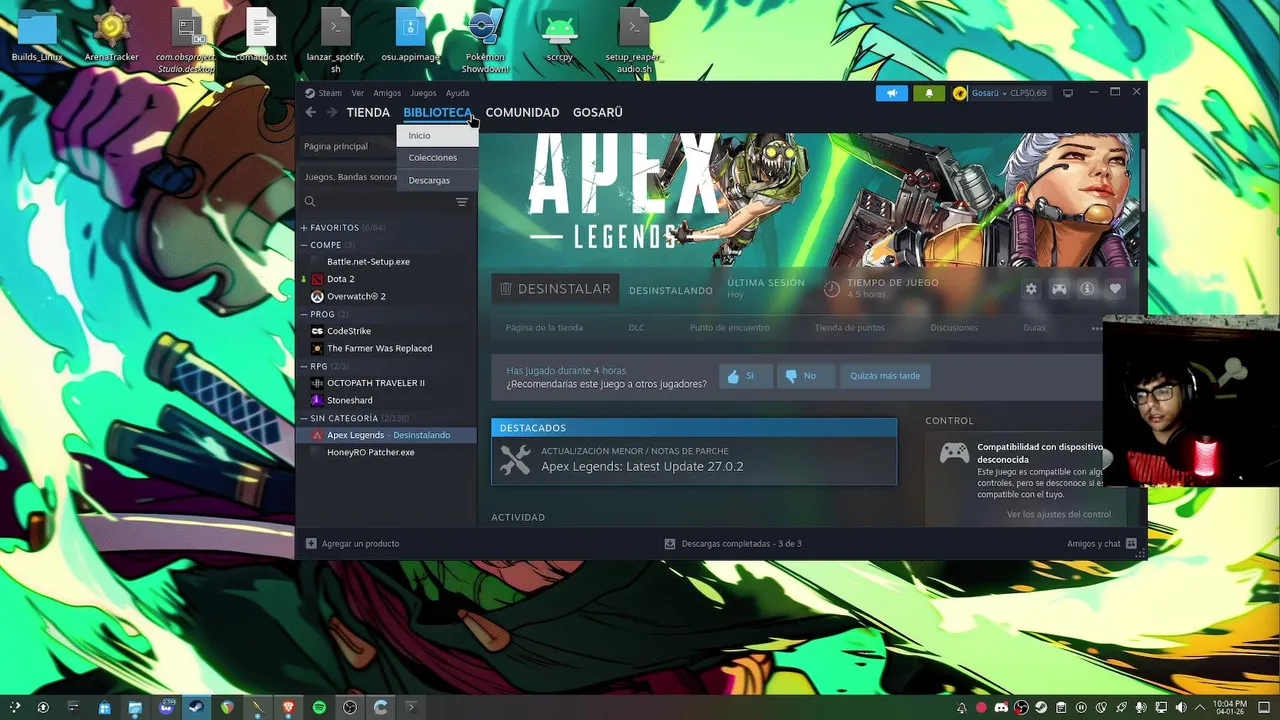
Task: Open the DLC link
Action: [x=636, y=328]
